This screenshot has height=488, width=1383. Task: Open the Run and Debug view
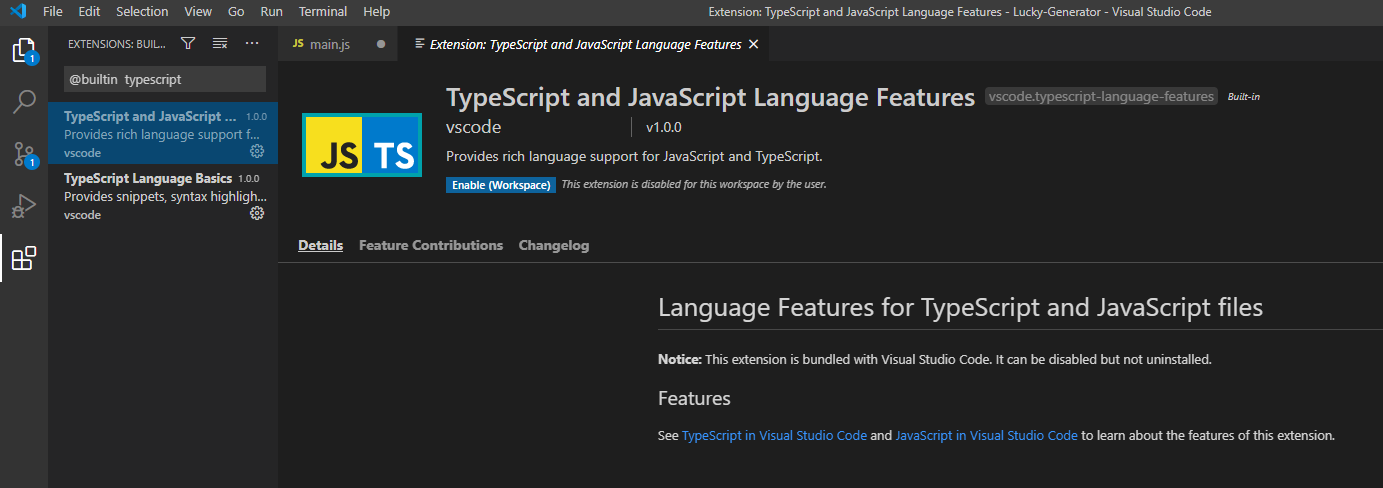click(24, 206)
